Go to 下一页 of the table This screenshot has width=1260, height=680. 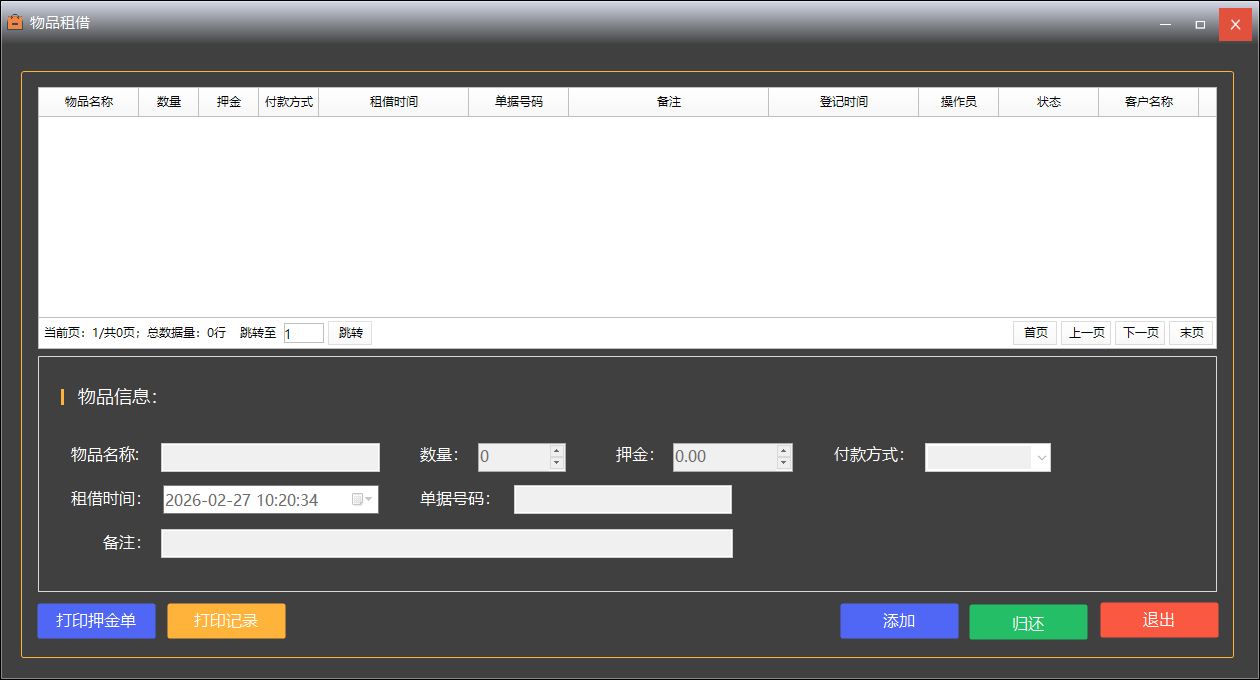1140,333
